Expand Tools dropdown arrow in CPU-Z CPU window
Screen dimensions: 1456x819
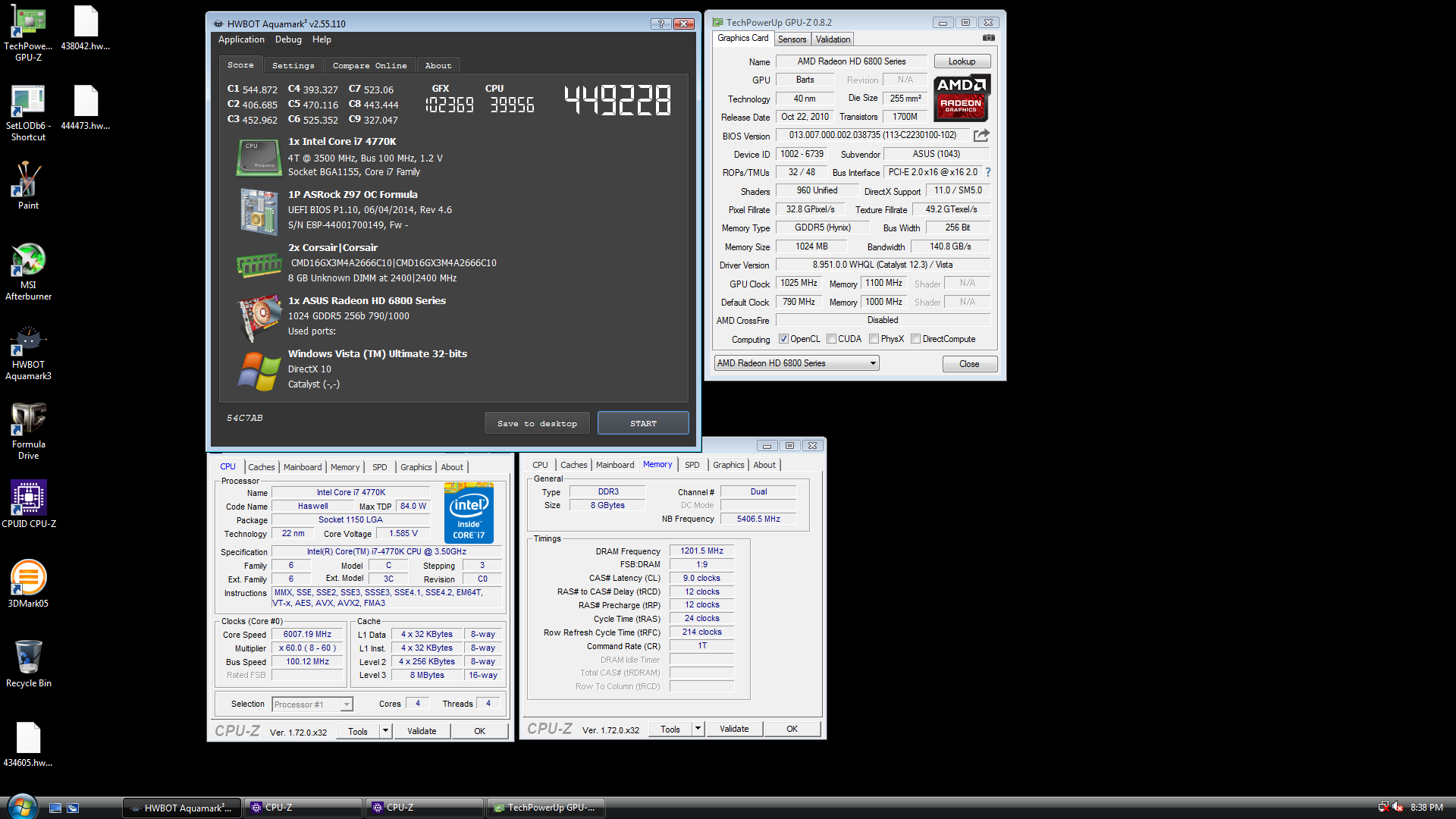(x=385, y=731)
